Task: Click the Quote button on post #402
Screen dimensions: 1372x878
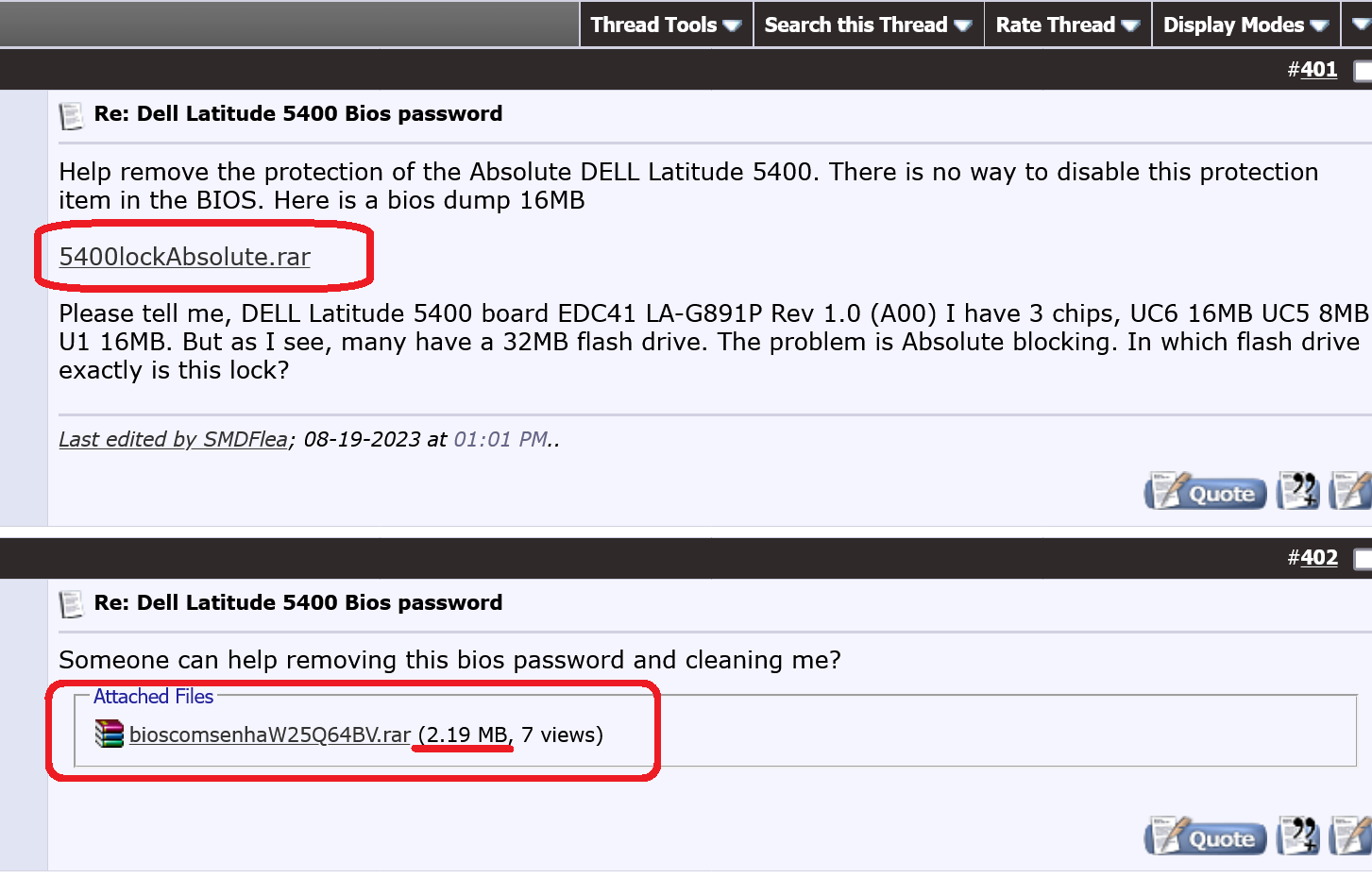Action: click(x=1206, y=837)
